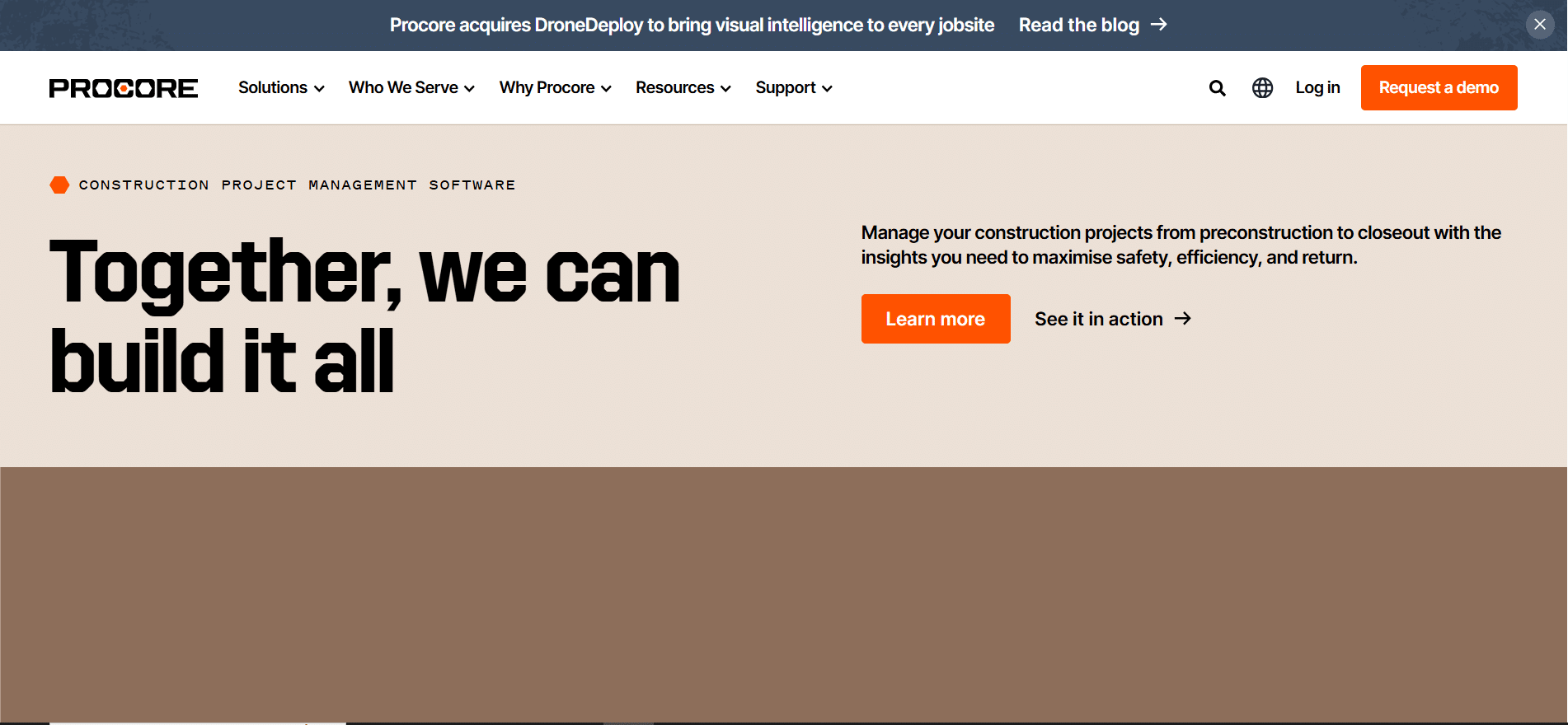Open the Resources dropdown

pyautogui.click(x=683, y=87)
